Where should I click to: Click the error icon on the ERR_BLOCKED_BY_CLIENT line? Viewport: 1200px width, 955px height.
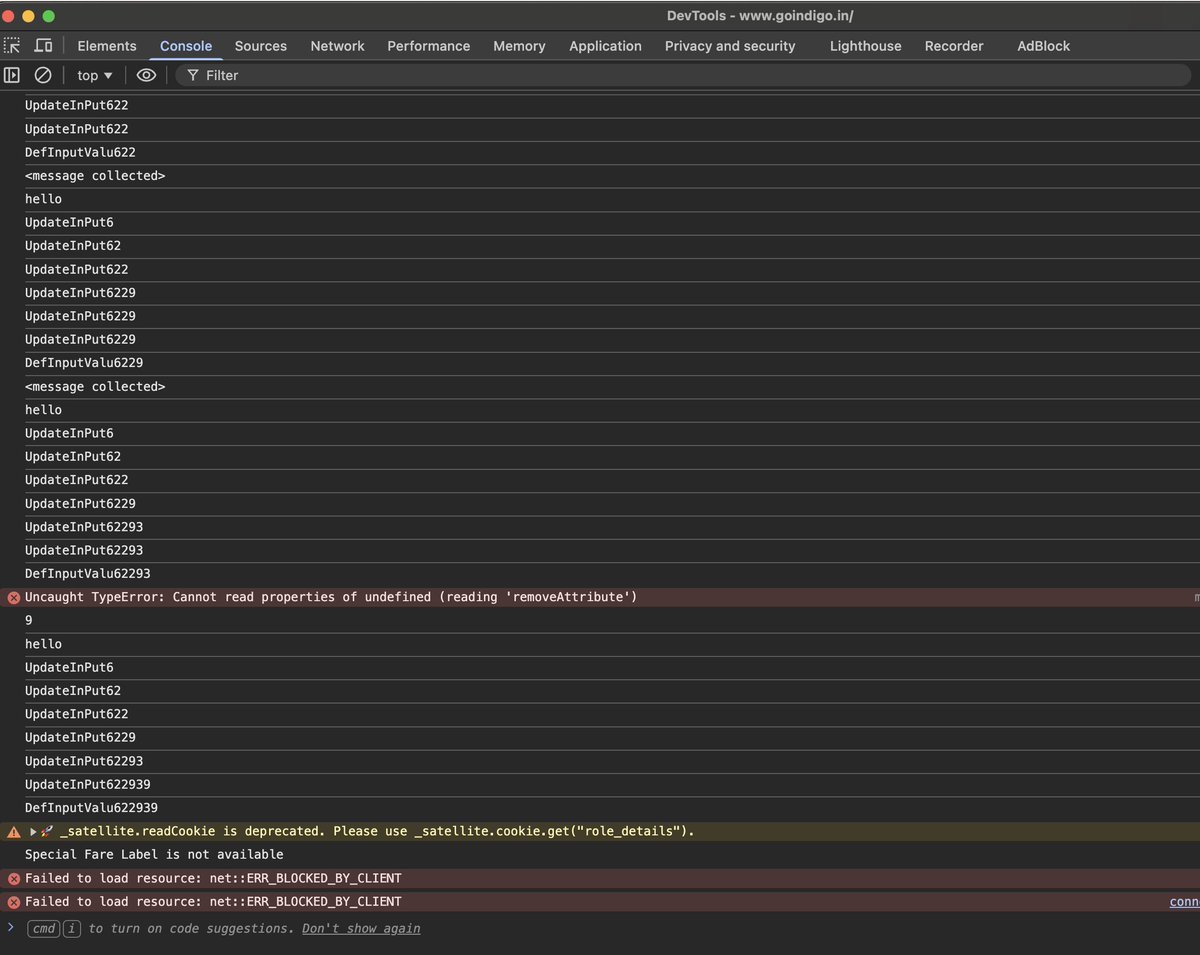point(13,877)
